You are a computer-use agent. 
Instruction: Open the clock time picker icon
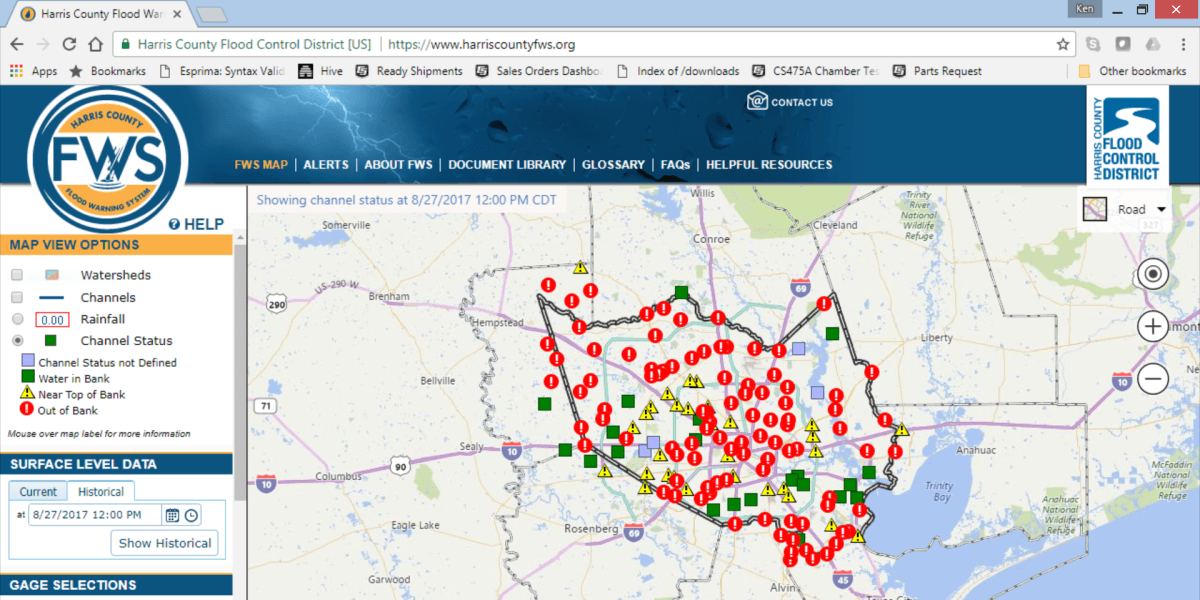(191, 516)
